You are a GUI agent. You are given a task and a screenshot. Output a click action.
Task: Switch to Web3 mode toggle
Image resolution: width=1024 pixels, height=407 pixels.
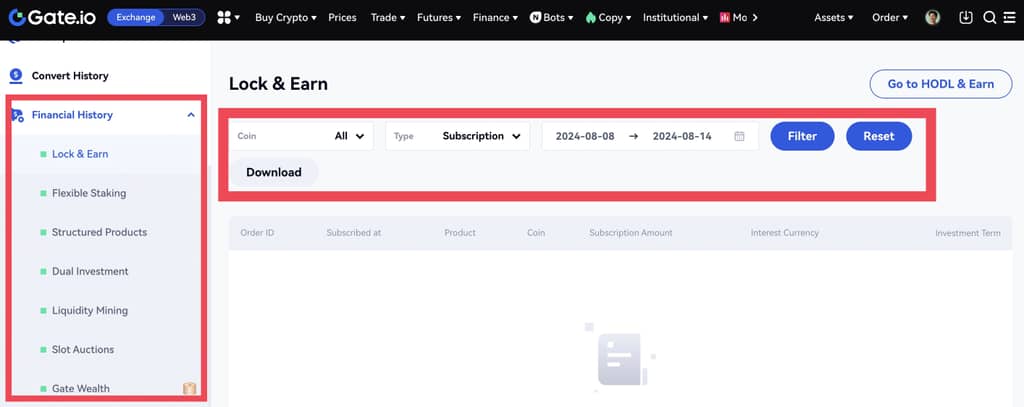click(x=185, y=17)
